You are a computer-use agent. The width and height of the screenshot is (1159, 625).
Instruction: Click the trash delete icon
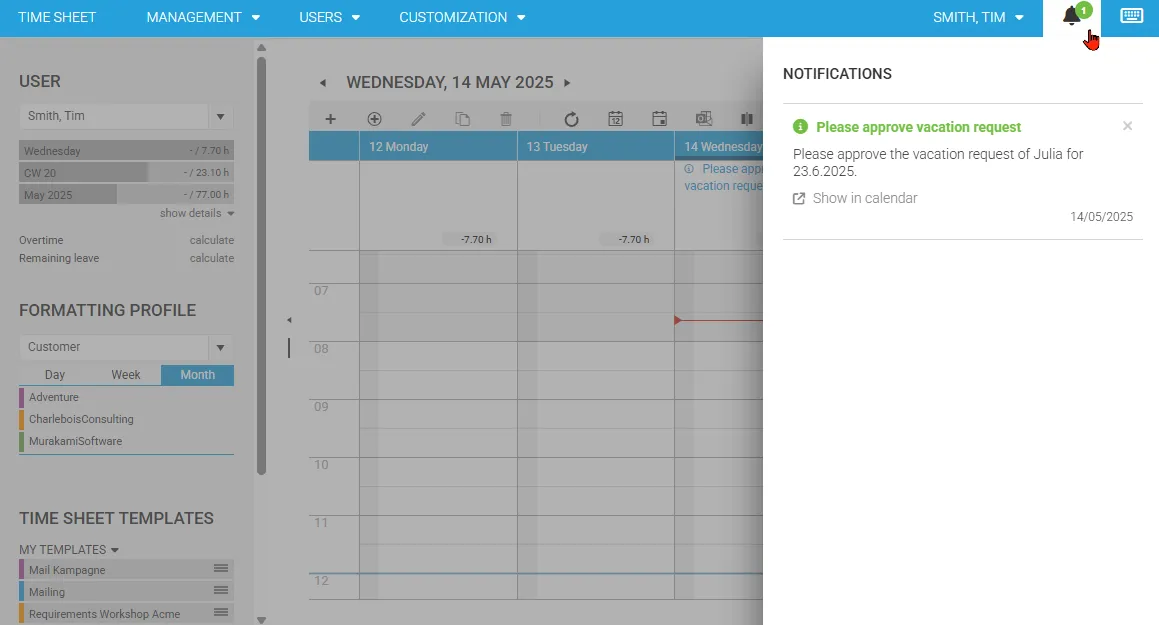pos(505,118)
